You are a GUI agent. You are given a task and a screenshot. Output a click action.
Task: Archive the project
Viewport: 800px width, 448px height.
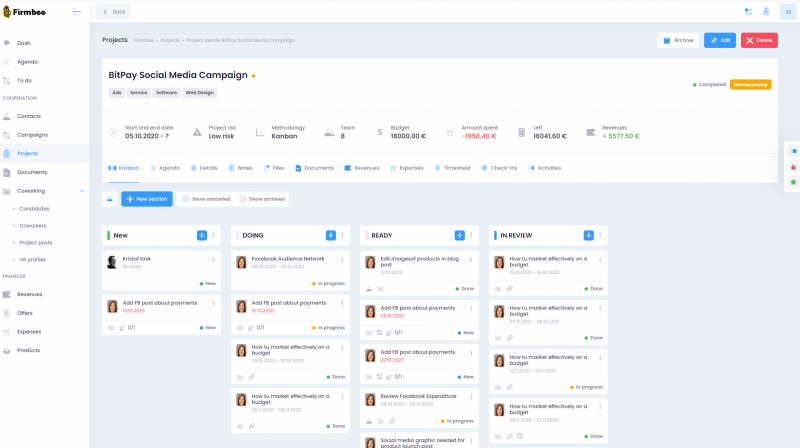[678, 40]
